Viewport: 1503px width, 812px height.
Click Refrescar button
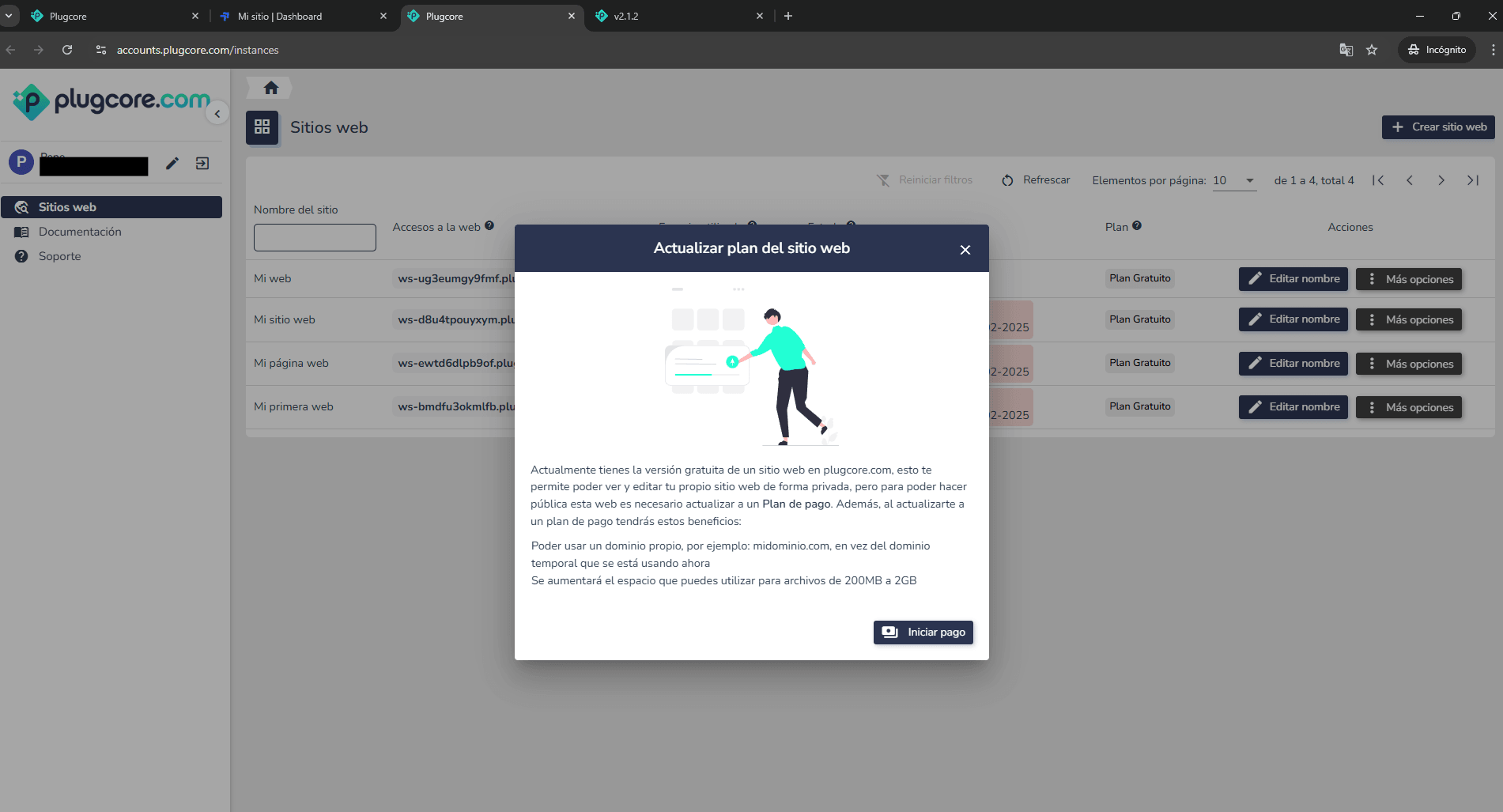pyautogui.click(x=1036, y=180)
